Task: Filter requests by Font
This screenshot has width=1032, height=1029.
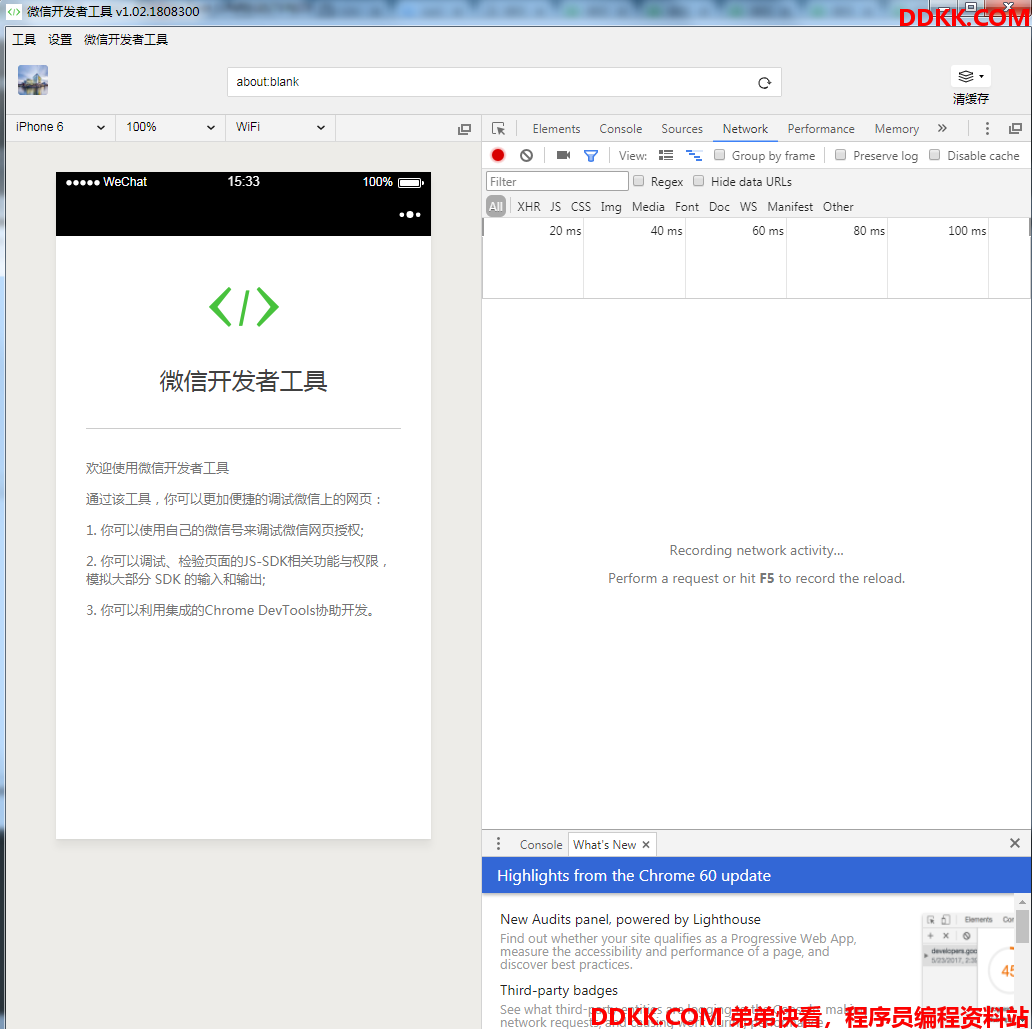Action: [686, 207]
